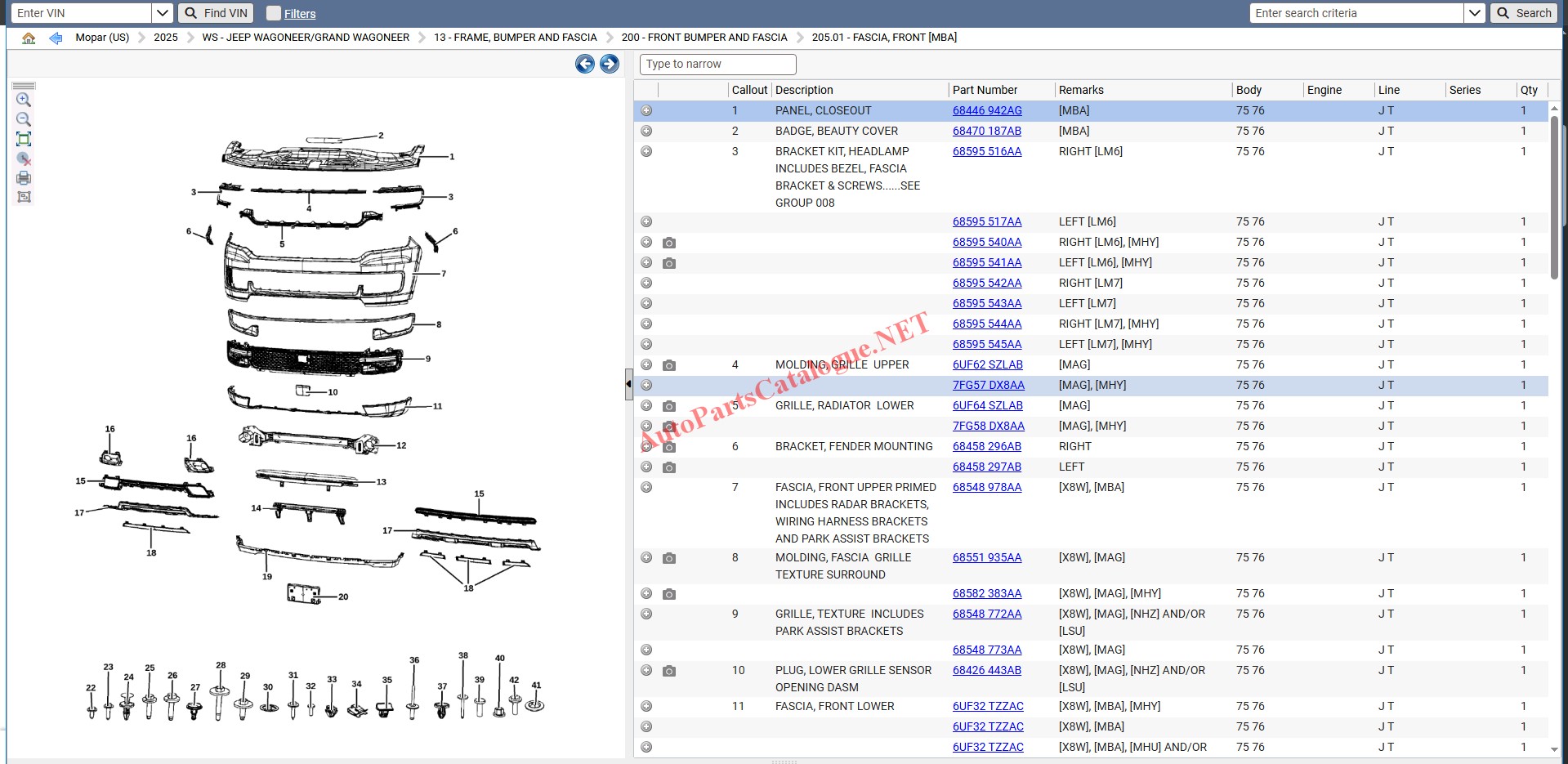The height and width of the screenshot is (764, 1568).
Task: Open part number 68470 187AB
Action: pyautogui.click(x=987, y=131)
